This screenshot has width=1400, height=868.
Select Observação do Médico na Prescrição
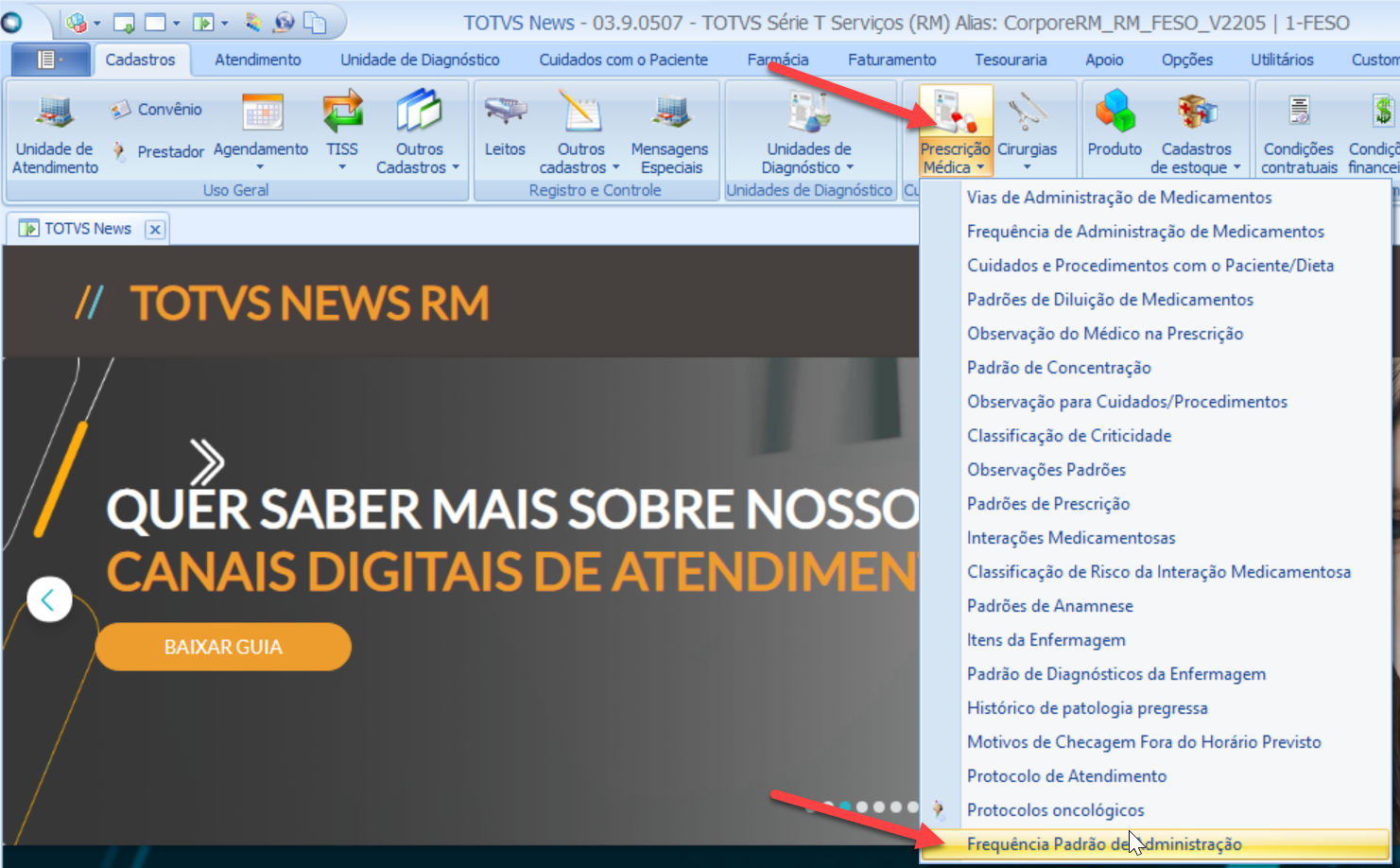[1155, 334]
